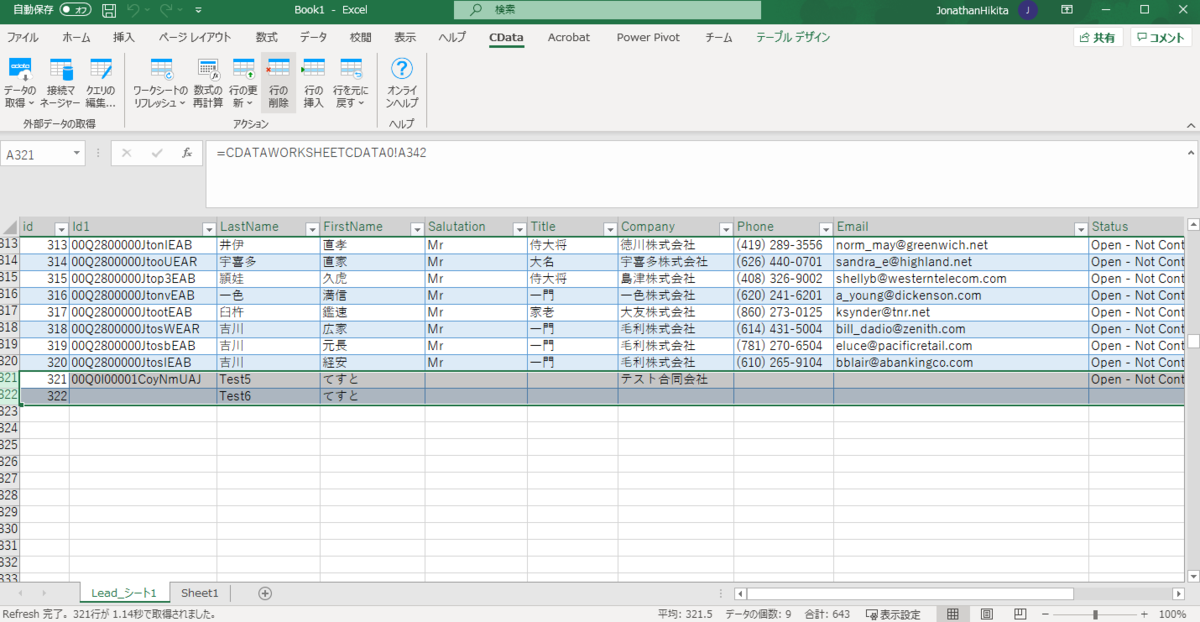The width and height of the screenshot is (1200, 622).
Task: Enable Page Break Preview view
Action: (1018, 613)
